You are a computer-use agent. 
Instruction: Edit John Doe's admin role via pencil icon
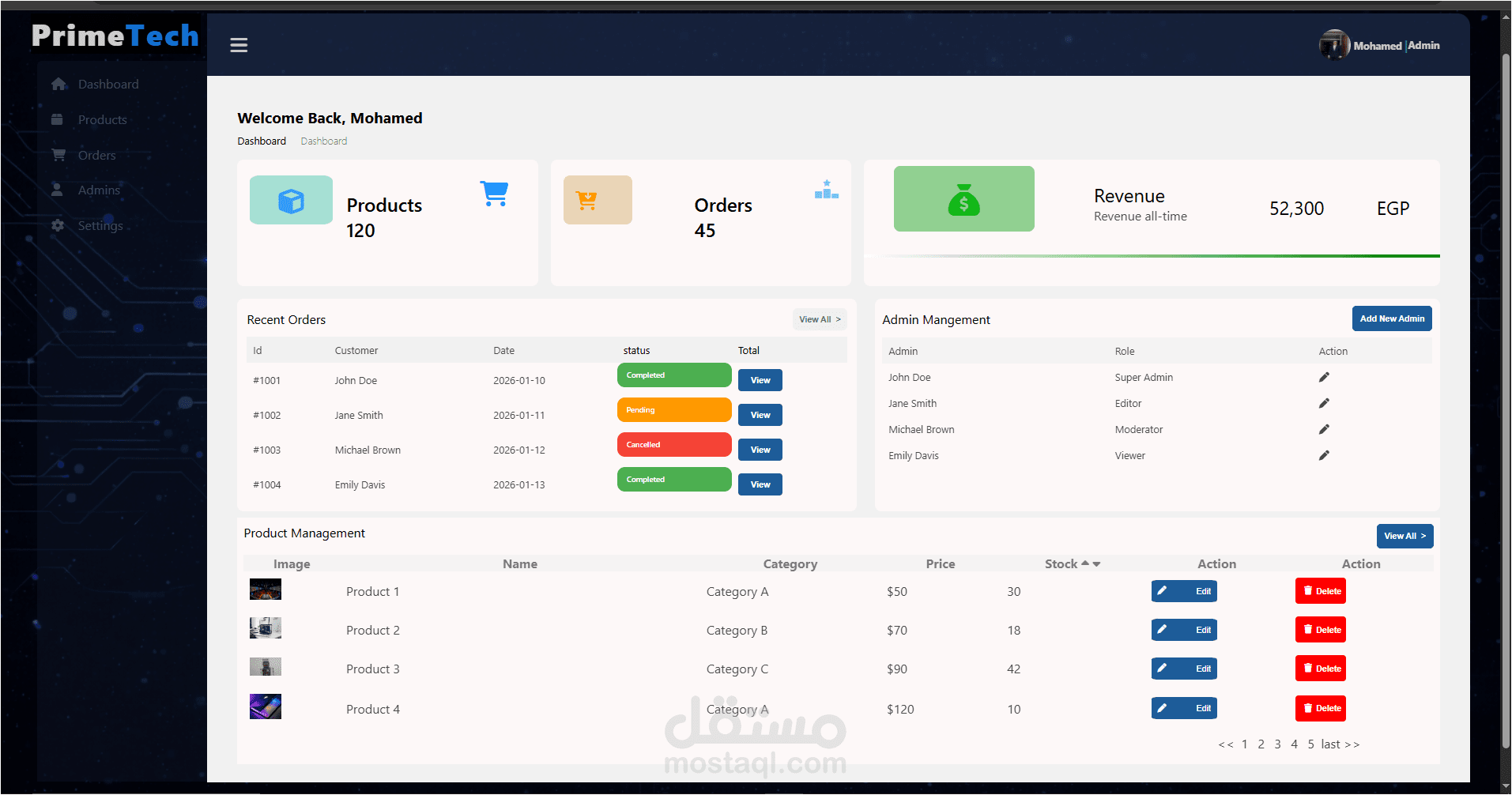coord(1324,377)
